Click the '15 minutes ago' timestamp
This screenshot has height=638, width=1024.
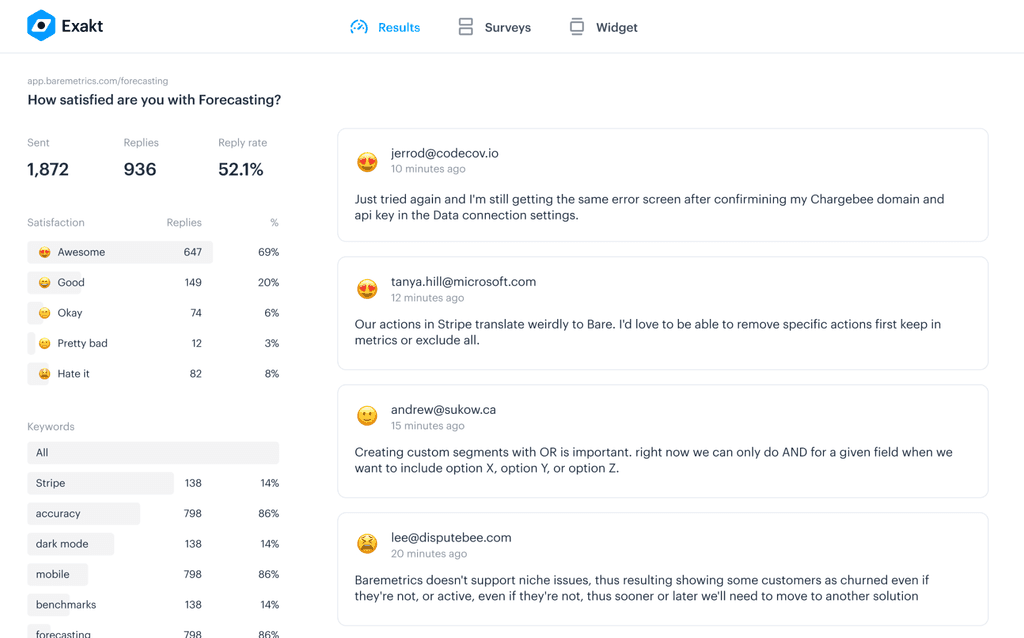click(x=428, y=426)
